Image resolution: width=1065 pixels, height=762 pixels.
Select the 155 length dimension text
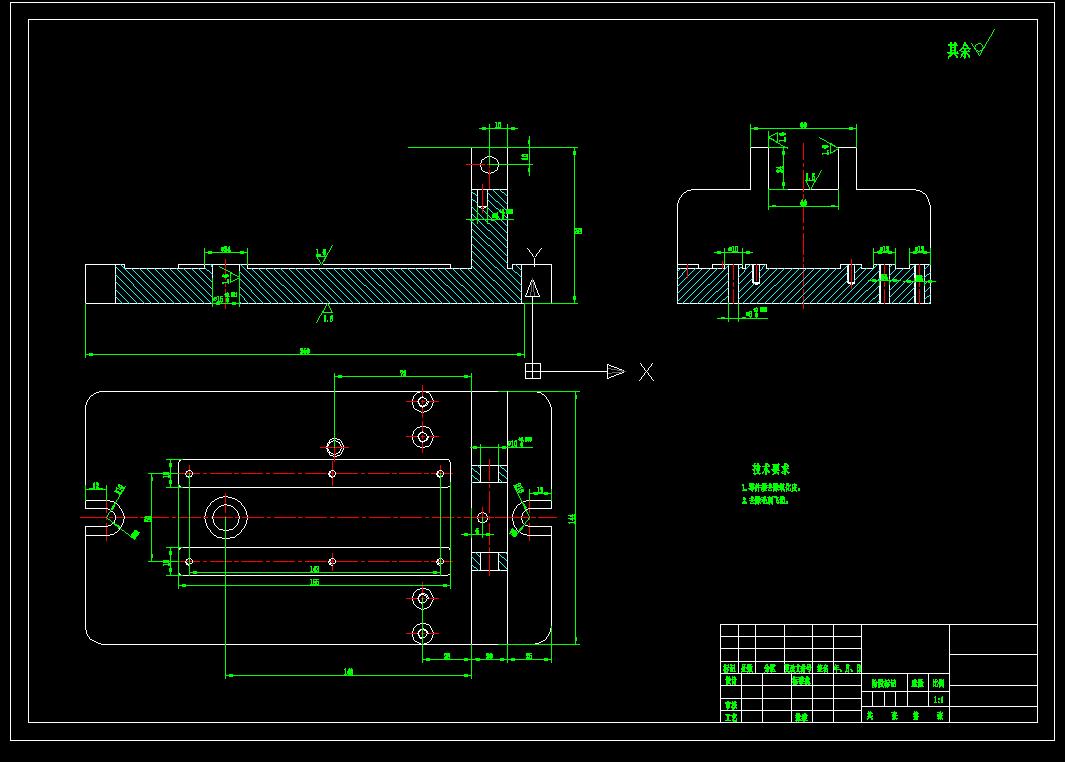coord(314,582)
